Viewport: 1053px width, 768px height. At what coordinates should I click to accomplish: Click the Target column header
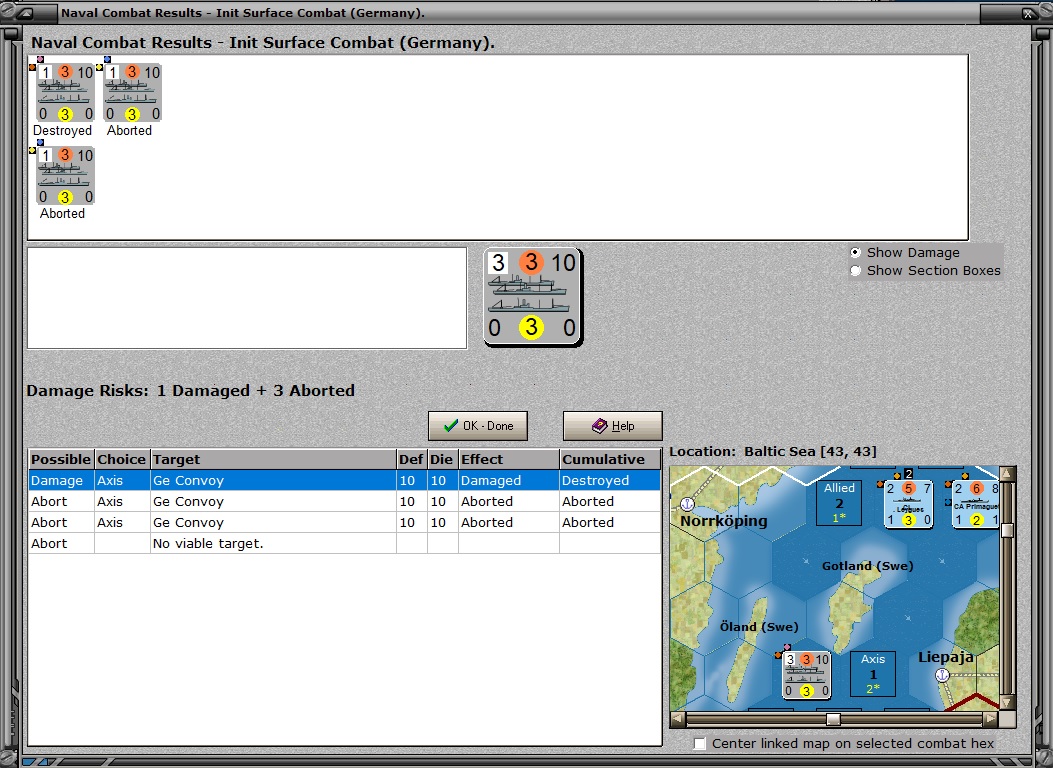click(273, 459)
